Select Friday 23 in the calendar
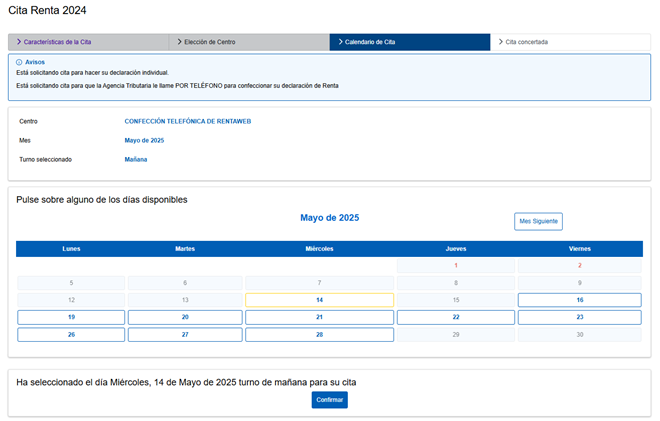660x421 pixels. point(579,317)
